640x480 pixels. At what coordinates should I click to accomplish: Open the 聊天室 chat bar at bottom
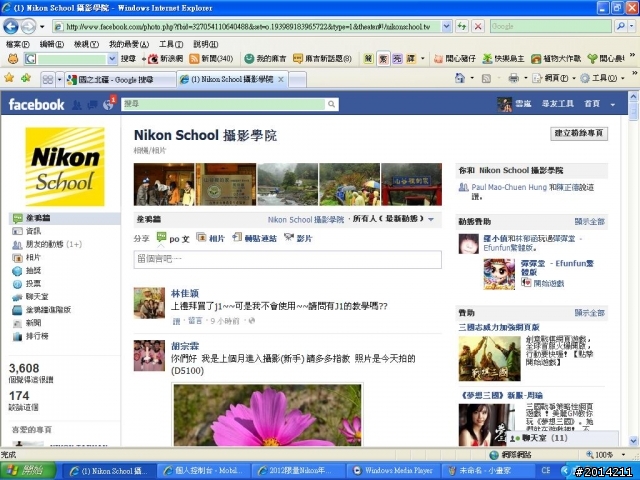click(562, 438)
